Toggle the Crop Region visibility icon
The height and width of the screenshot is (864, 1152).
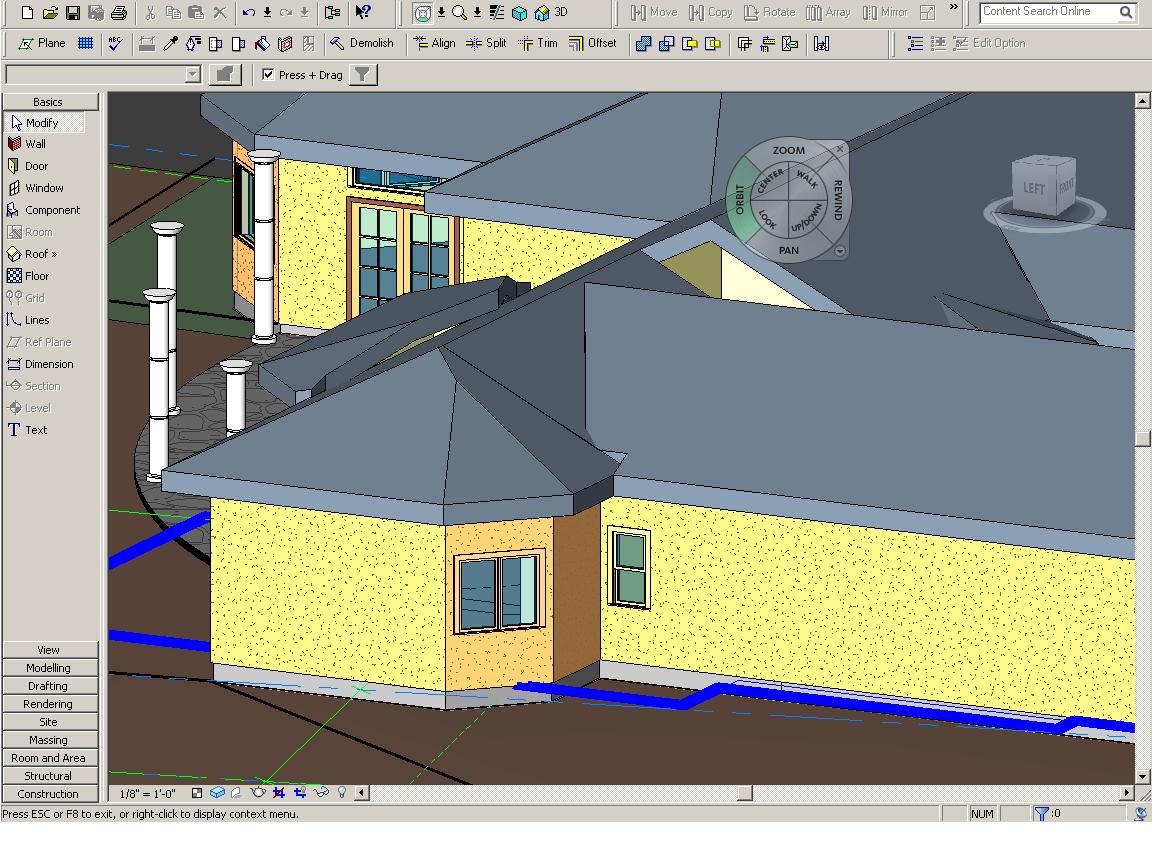[300, 793]
